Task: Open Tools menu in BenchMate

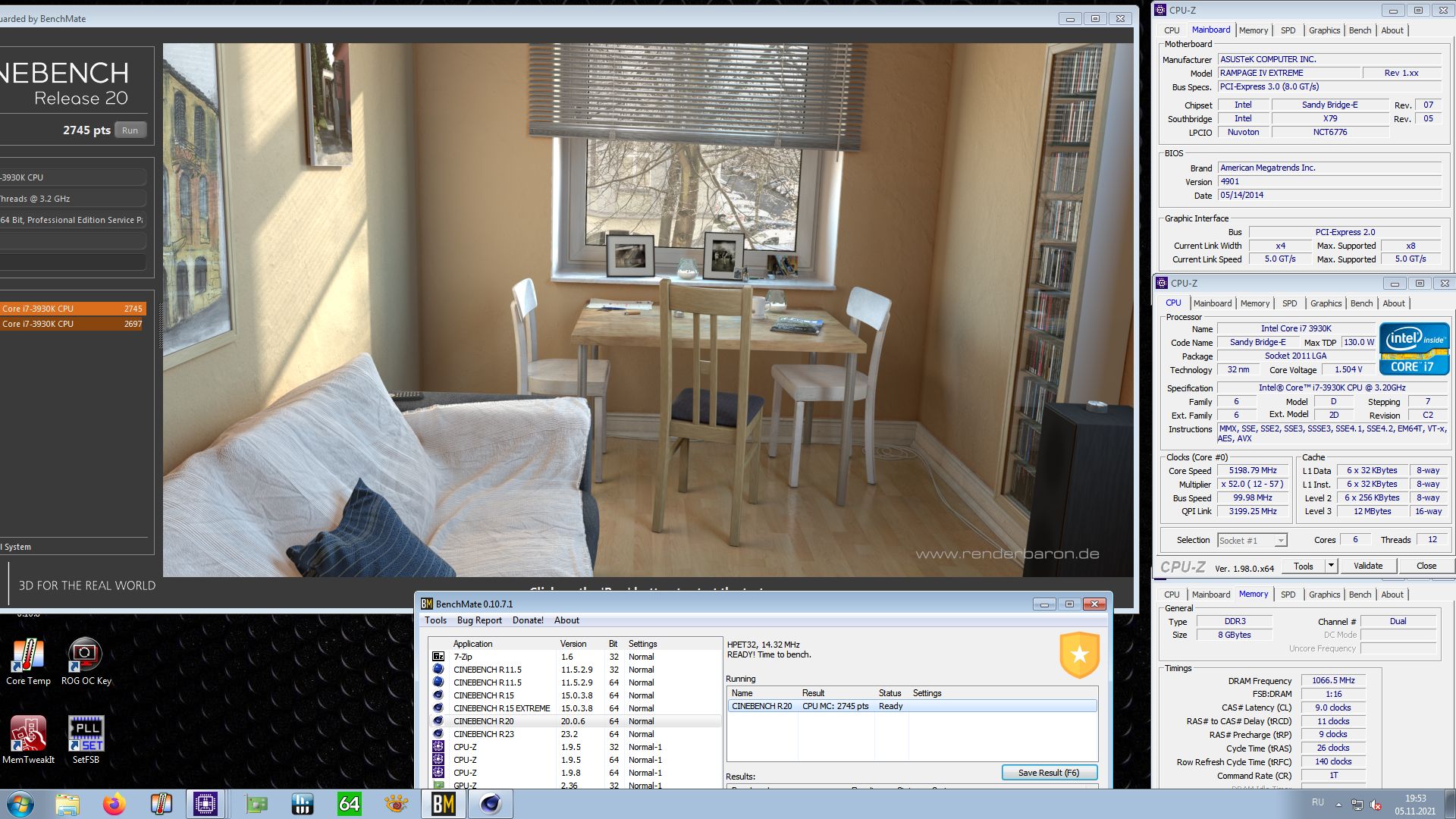Action: click(435, 620)
